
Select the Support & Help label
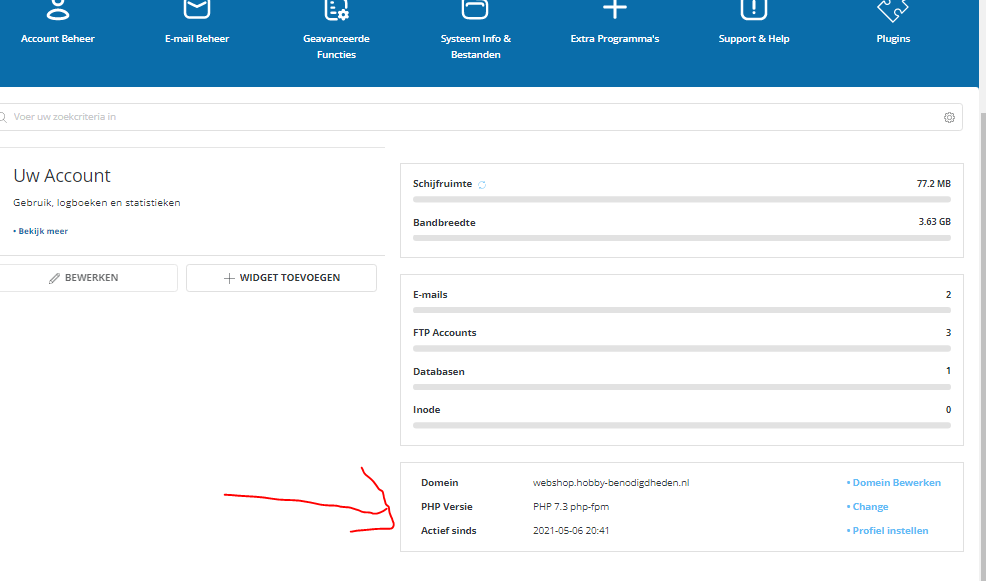click(x=753, y=38)
